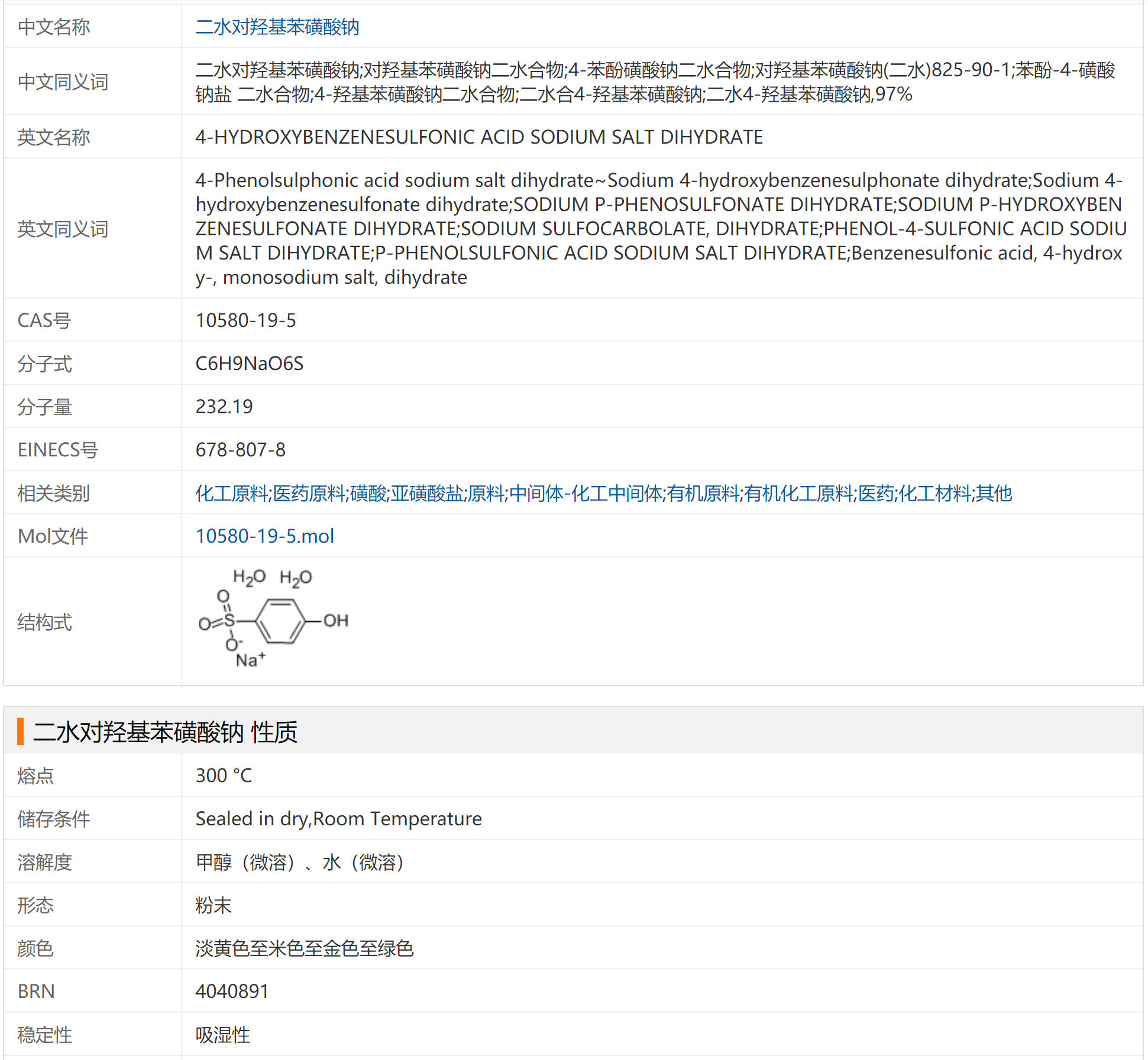This screenshot has width=1148, height=1060.
Task: Open the 医药 category link
Action: (x=876, y=493)
